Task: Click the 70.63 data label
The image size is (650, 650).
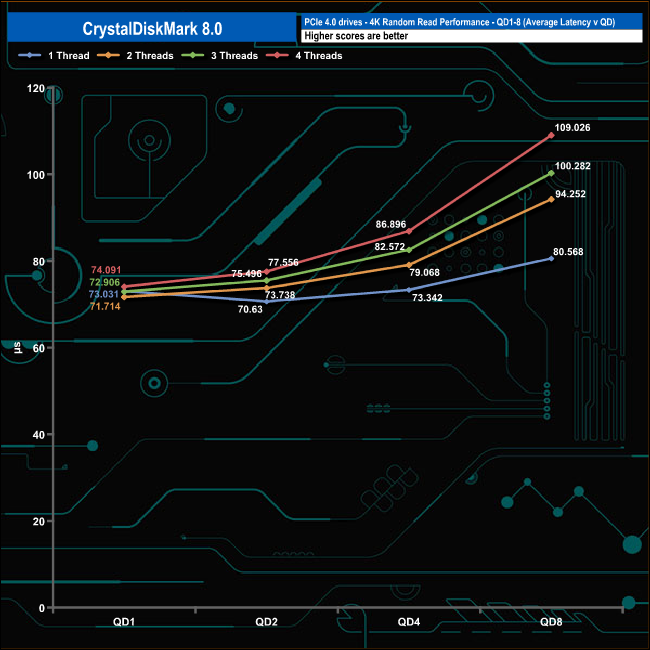Action: click(x=250, y=309)
